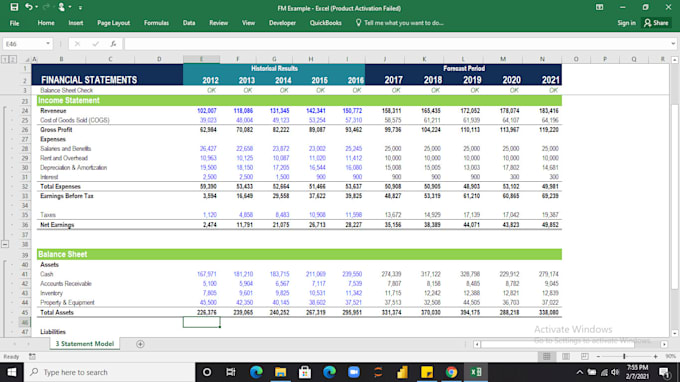Click the horizontal scrollbar left arrow
Viewport: 680px width, 382px height.
477,344
